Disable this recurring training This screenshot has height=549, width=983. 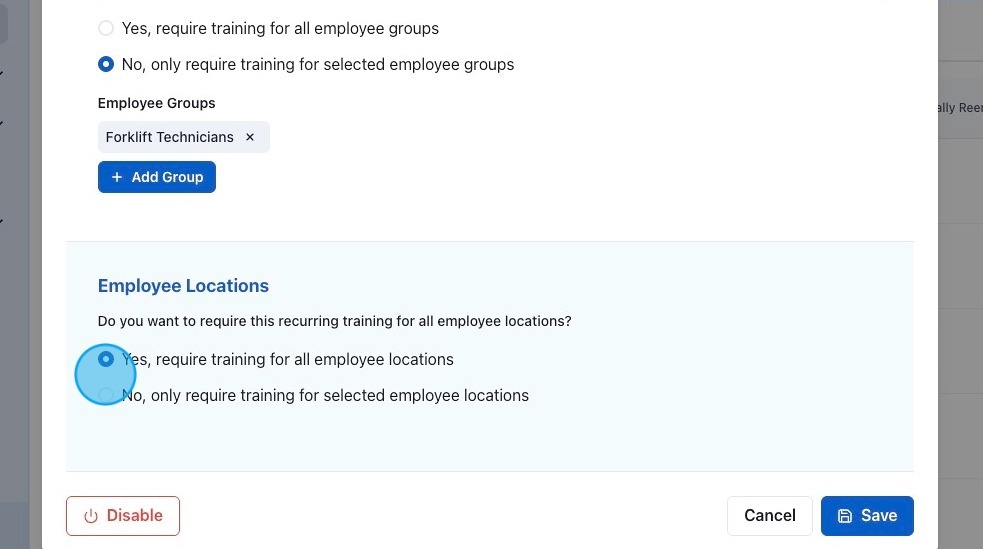tap(122, 516)
